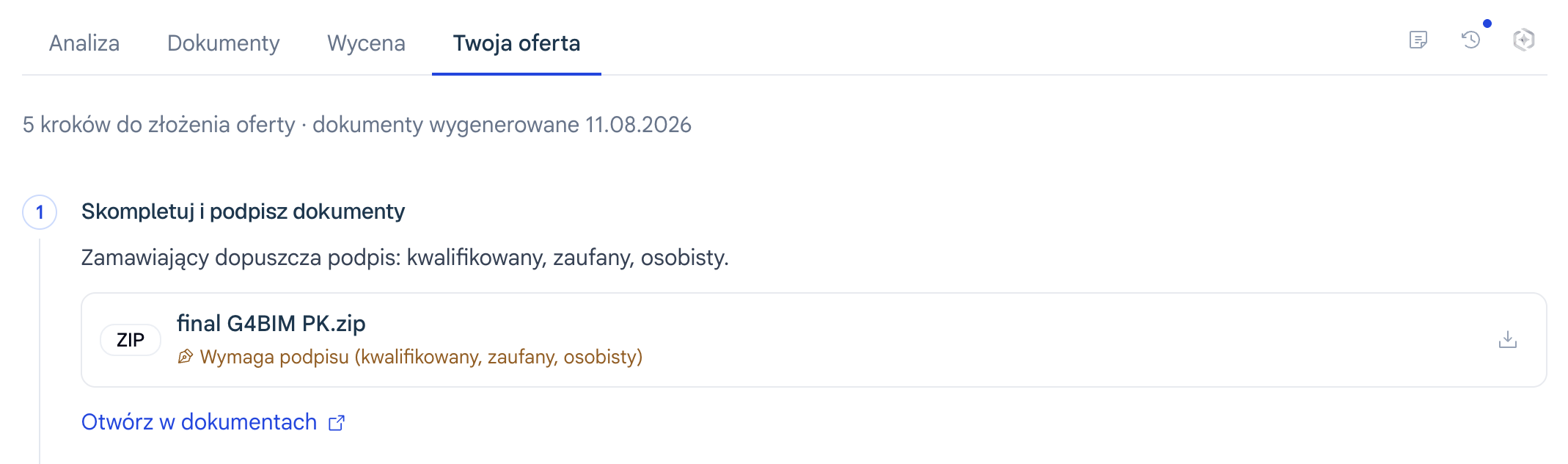The height and width of the screenshot is (464, 1568).
Task: Open the history clock icon
Action: (1470, 40)
